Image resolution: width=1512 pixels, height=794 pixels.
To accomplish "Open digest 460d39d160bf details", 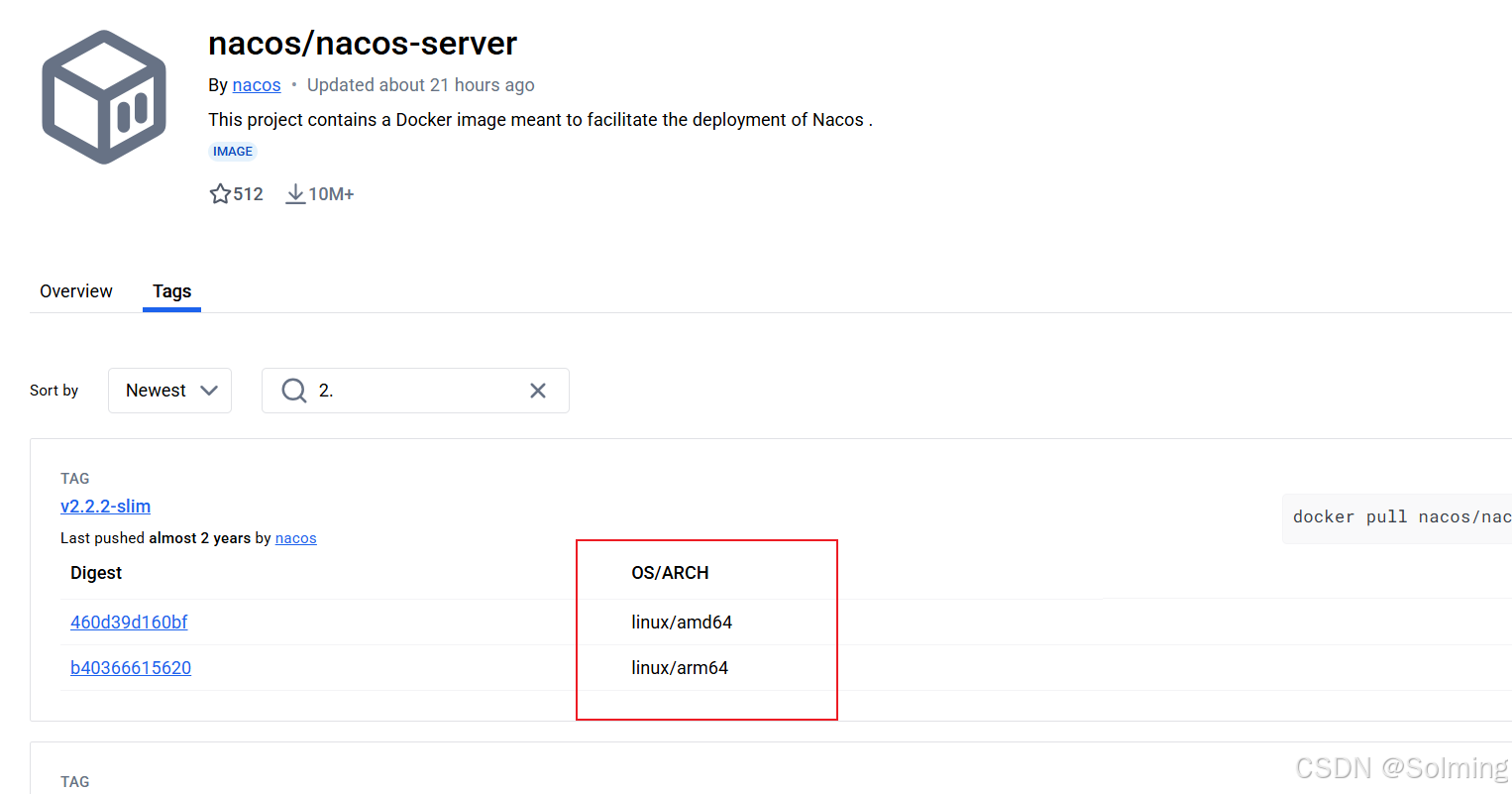I will (129, 622).
